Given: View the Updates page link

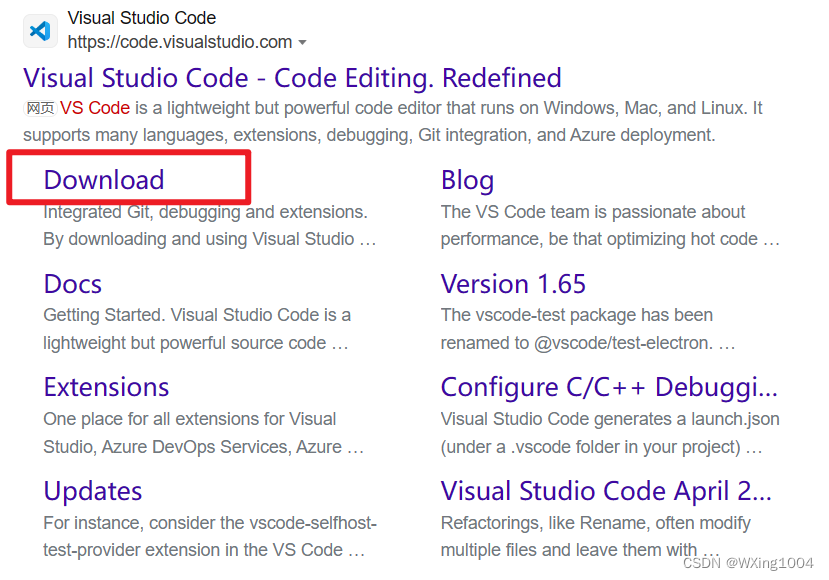Looking at the screenshot, I should point(93,492).
